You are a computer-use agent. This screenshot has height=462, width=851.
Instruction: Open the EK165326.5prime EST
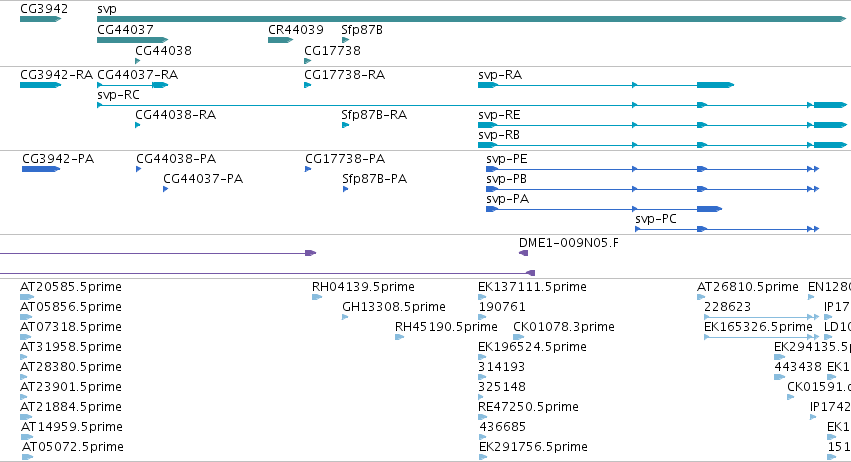click(761, 337)
